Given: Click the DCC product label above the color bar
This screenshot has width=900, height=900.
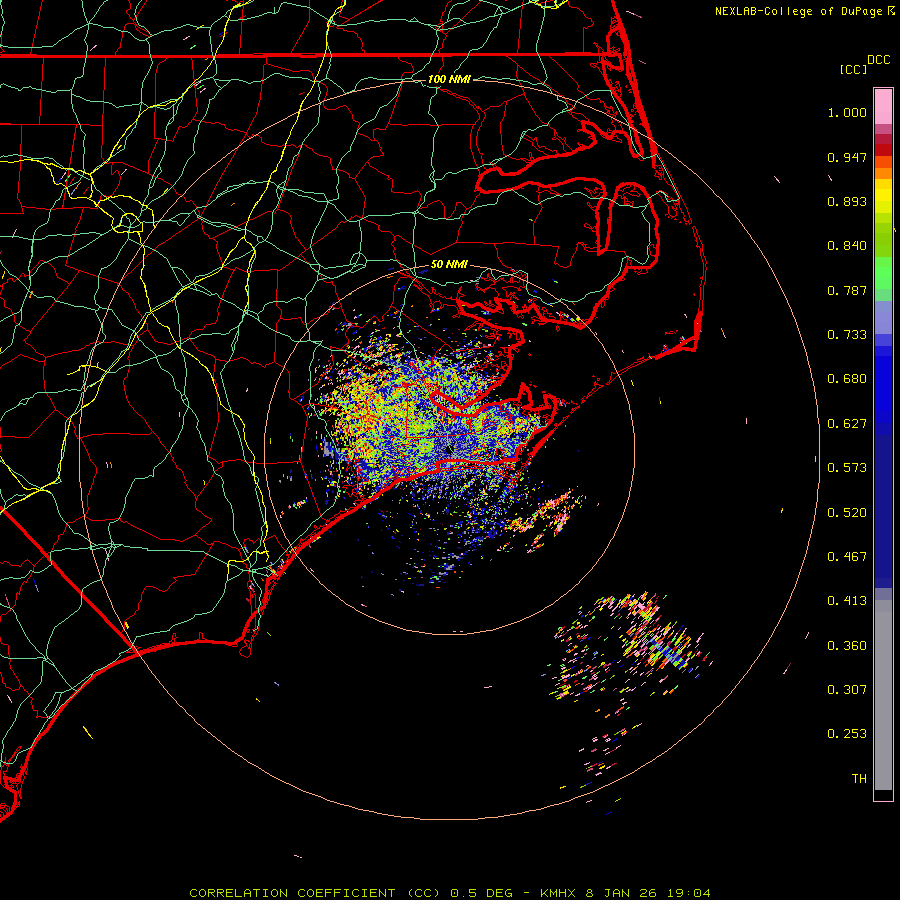Looking at the screenshot, I should [x=878, y=60].
